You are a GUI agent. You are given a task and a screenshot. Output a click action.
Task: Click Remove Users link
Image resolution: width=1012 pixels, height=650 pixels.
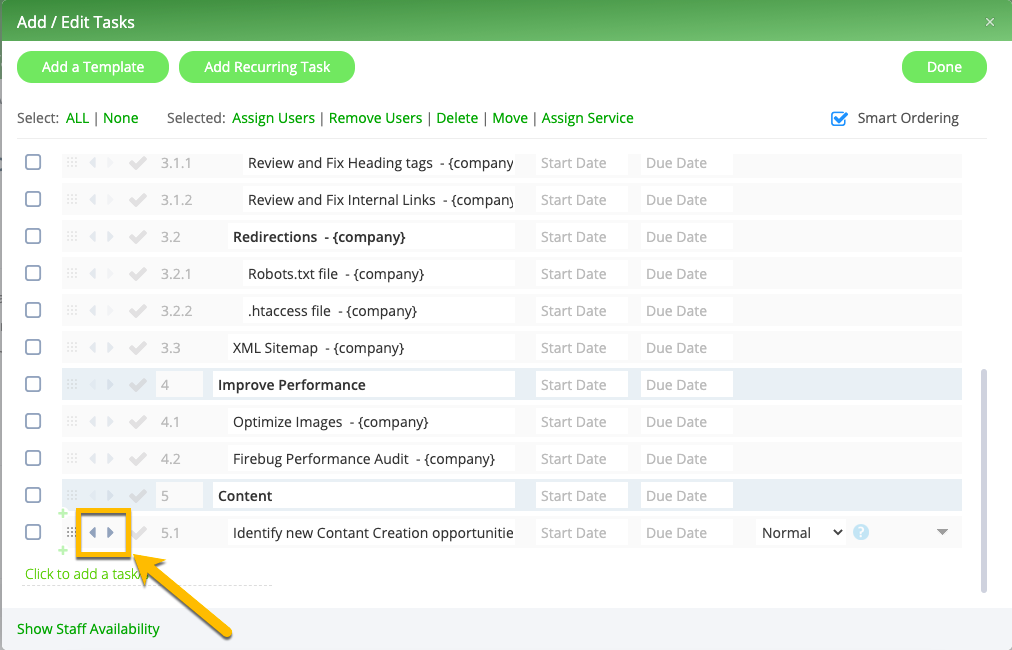(376, 118)
